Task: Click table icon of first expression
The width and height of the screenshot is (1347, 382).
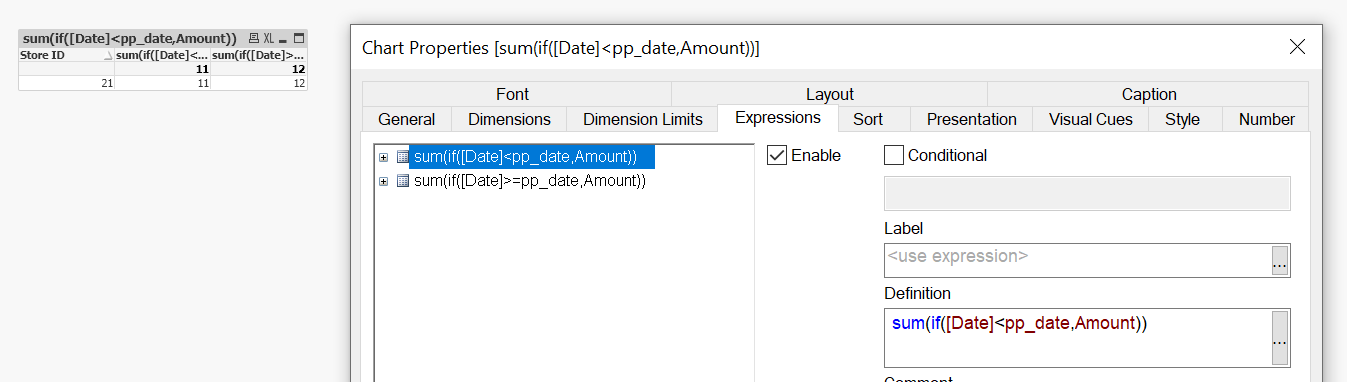Action: click(x=402, y=156)
